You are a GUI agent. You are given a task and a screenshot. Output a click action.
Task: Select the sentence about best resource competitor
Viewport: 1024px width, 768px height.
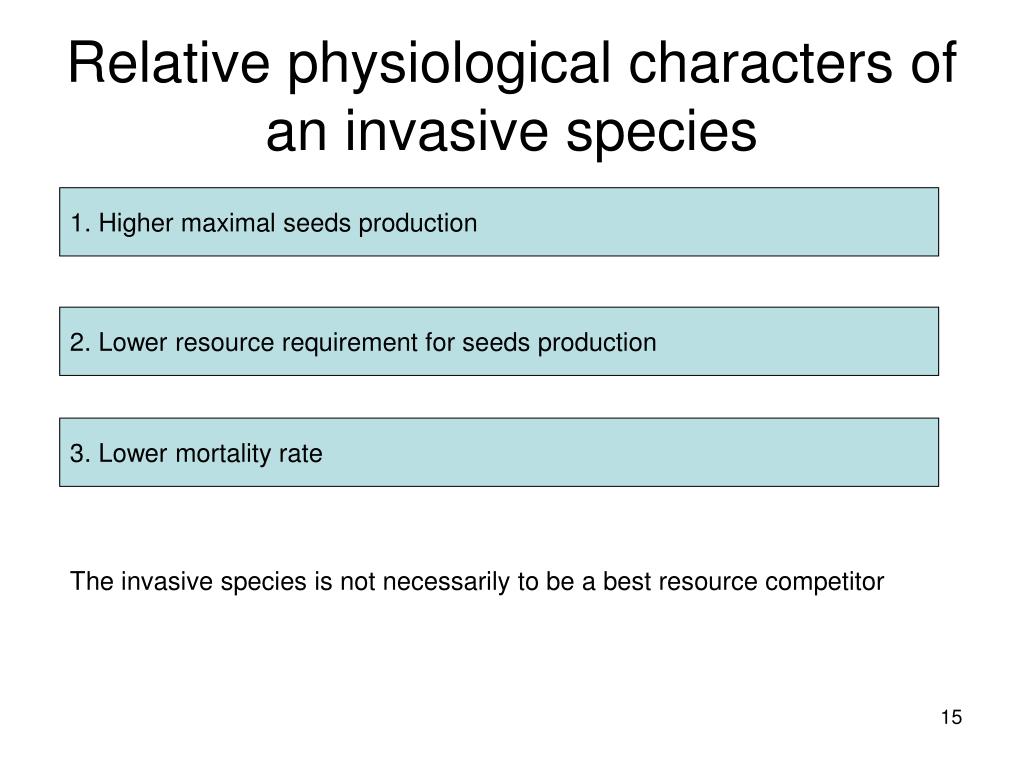pyautogui.click(x=477, y=582)
